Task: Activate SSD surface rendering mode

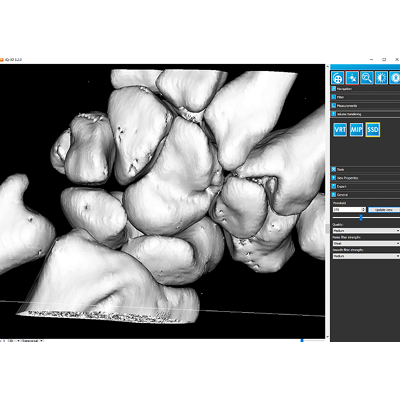Action: pos(372,130)
